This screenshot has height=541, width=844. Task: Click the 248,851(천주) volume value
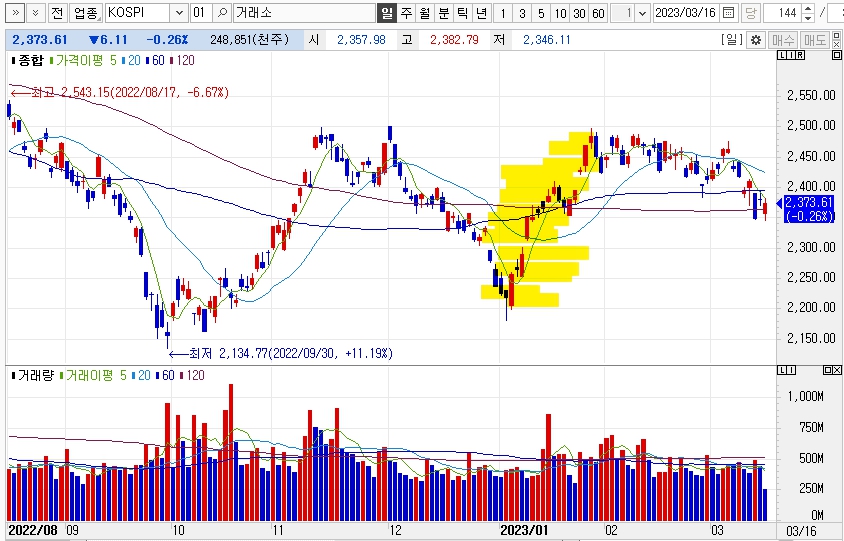tap(249, 40)
